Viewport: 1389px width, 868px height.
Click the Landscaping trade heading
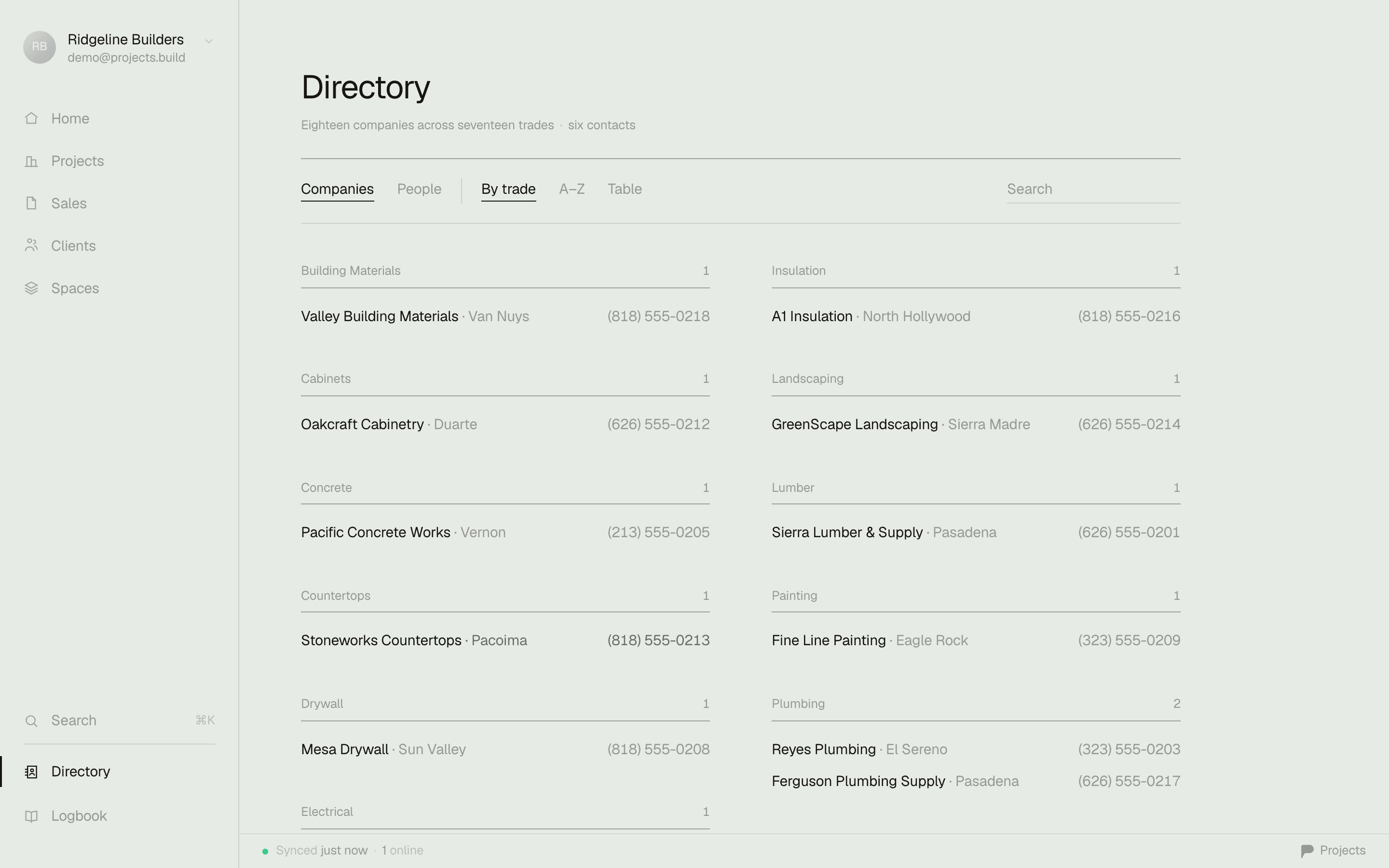pos(807,379)
